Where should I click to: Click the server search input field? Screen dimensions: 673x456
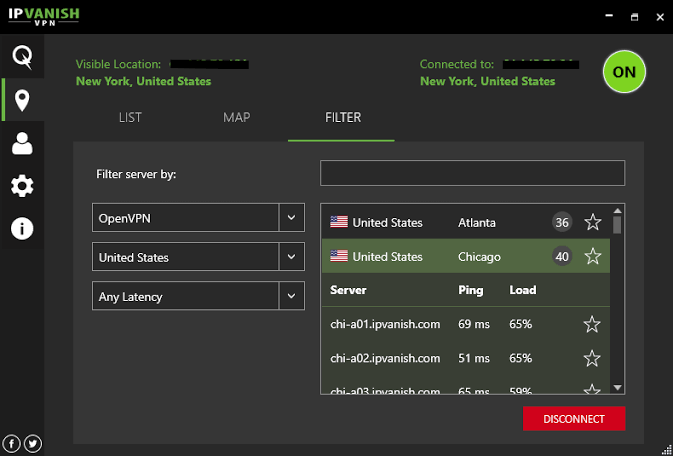pos(472,173)
